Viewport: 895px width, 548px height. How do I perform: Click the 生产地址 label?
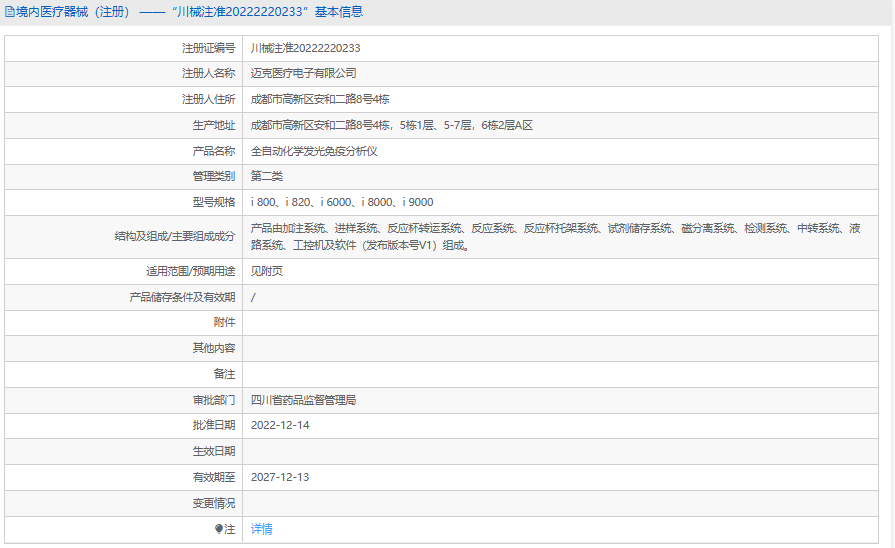(213, 125)
